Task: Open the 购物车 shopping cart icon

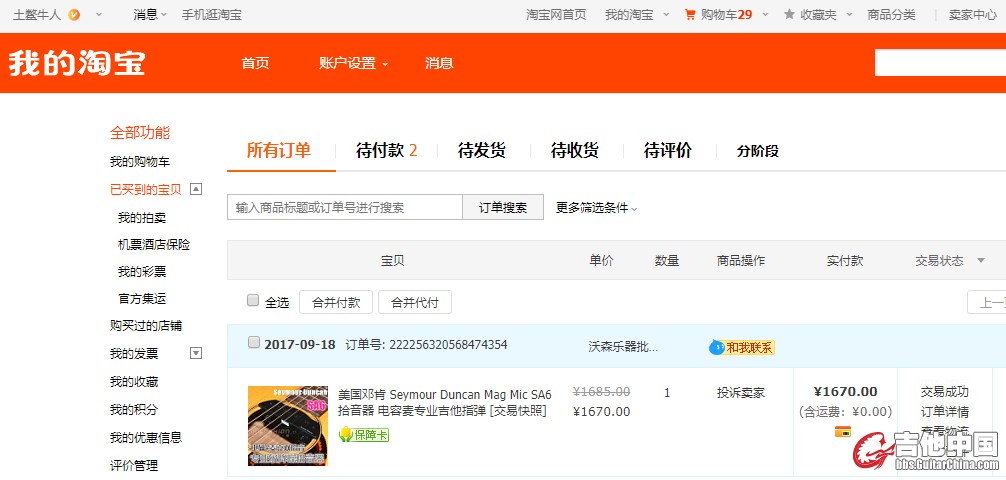Action: 690,15
